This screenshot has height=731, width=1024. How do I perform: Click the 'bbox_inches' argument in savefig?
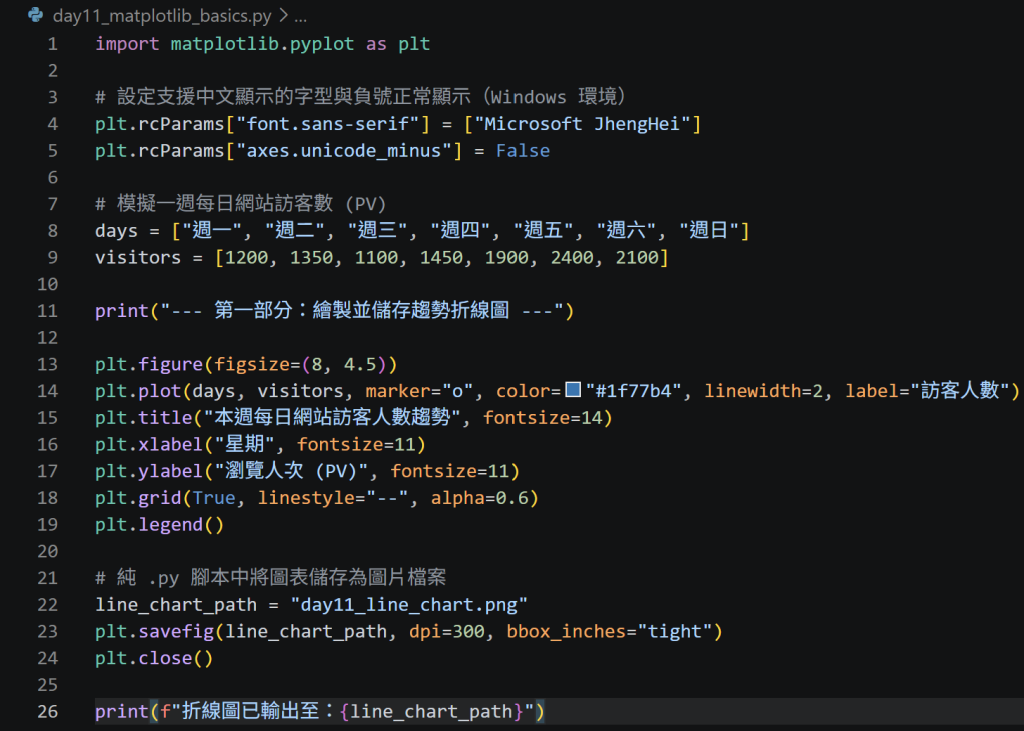coord(566,631)
